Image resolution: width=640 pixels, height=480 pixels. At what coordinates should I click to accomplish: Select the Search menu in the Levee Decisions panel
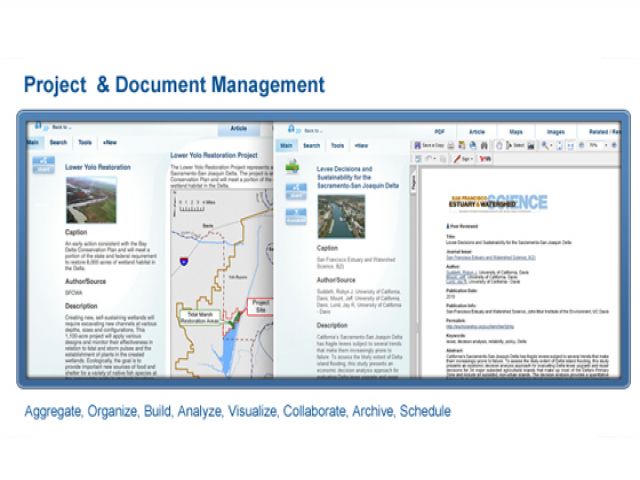coord(311,146)
